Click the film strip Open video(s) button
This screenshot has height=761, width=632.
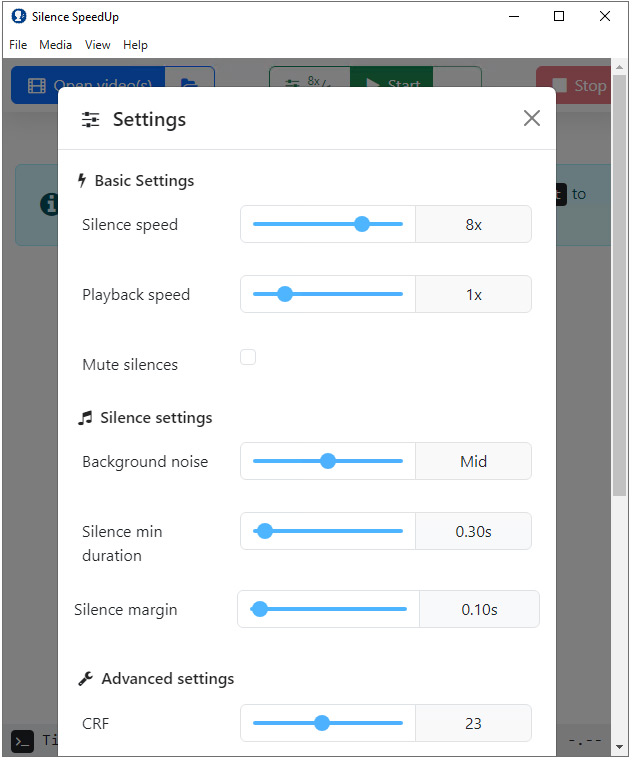(x=88, y=84)
